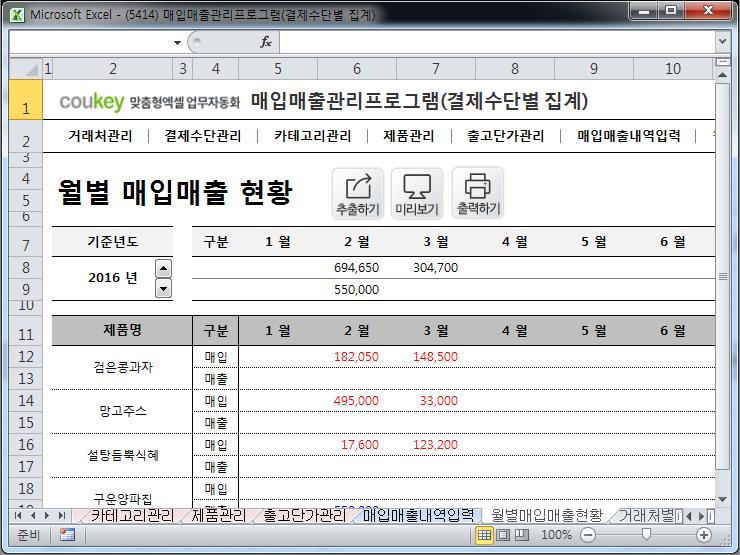Switch to Page Break Preview icon

tap(521, 535)
